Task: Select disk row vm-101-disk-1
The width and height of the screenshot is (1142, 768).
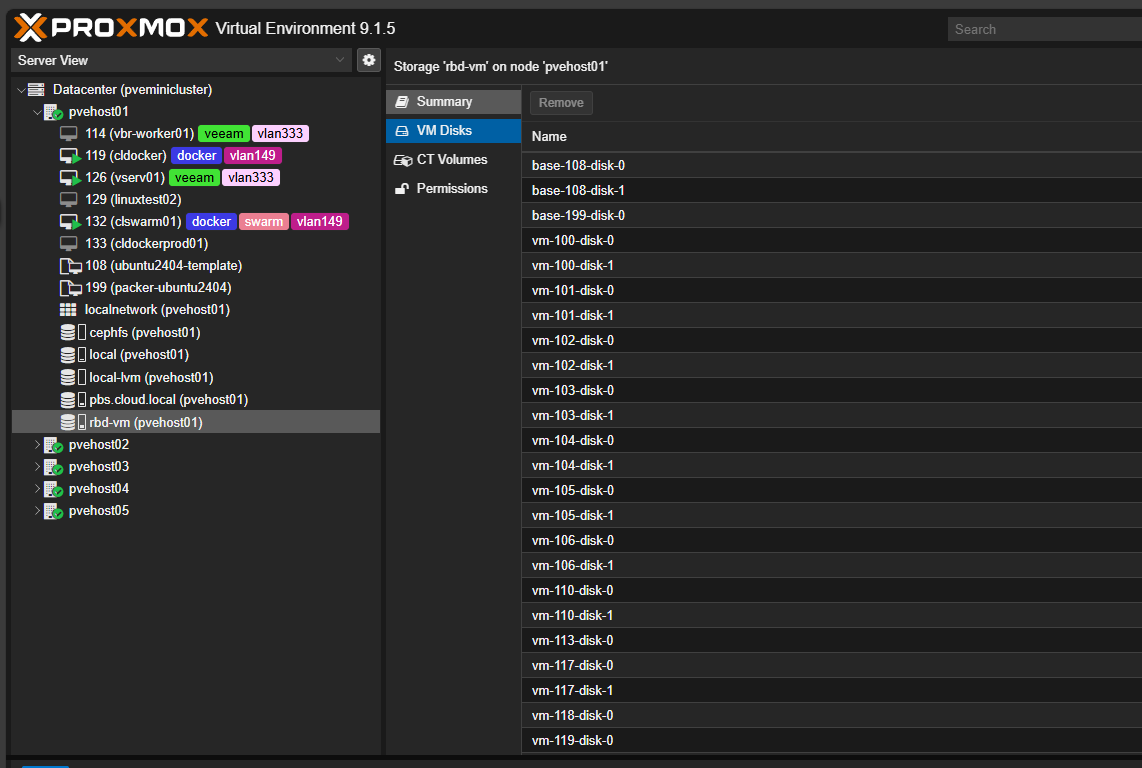Action: (831, 316)
